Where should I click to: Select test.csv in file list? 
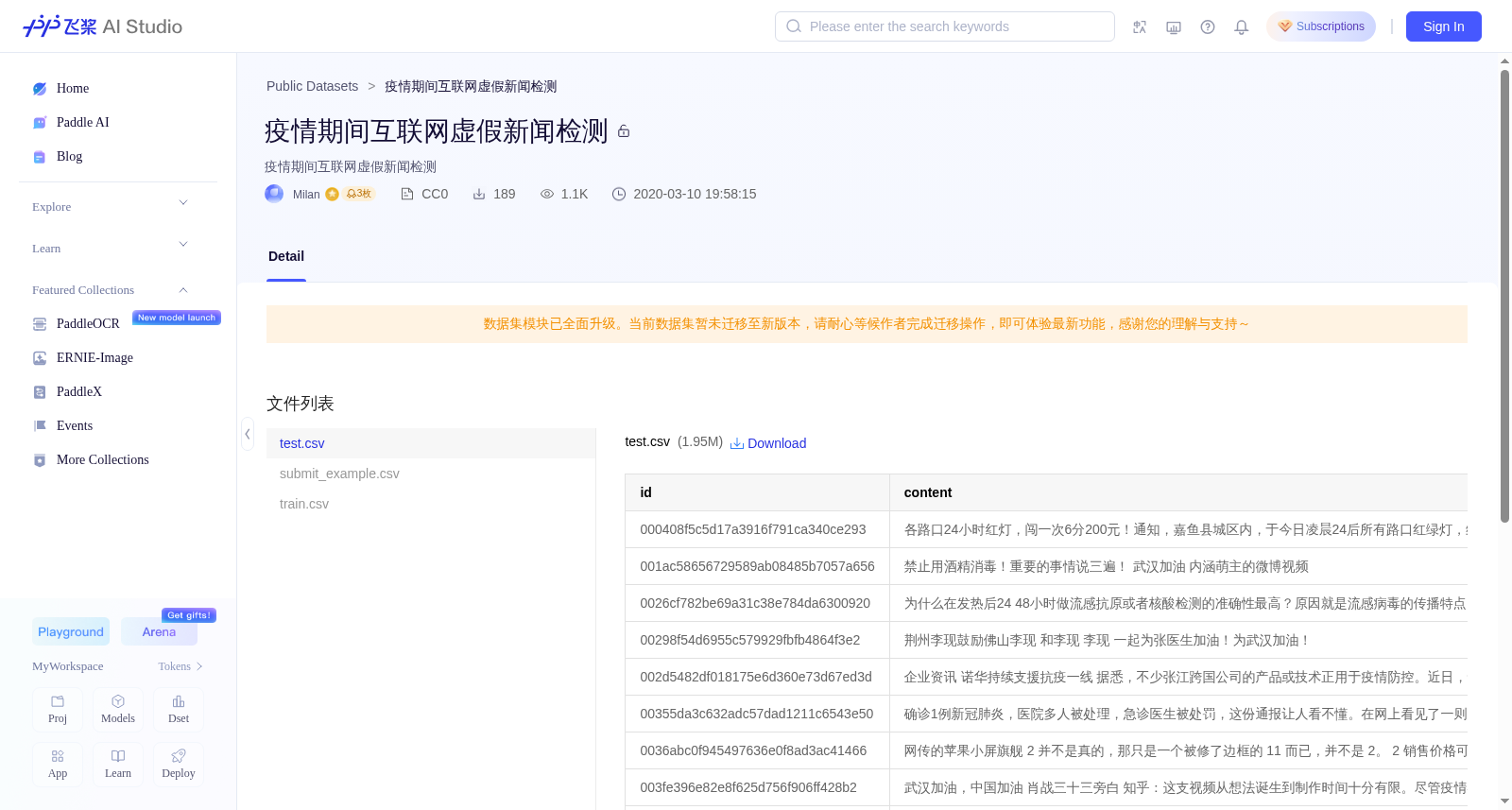click(x=431, y=443)
